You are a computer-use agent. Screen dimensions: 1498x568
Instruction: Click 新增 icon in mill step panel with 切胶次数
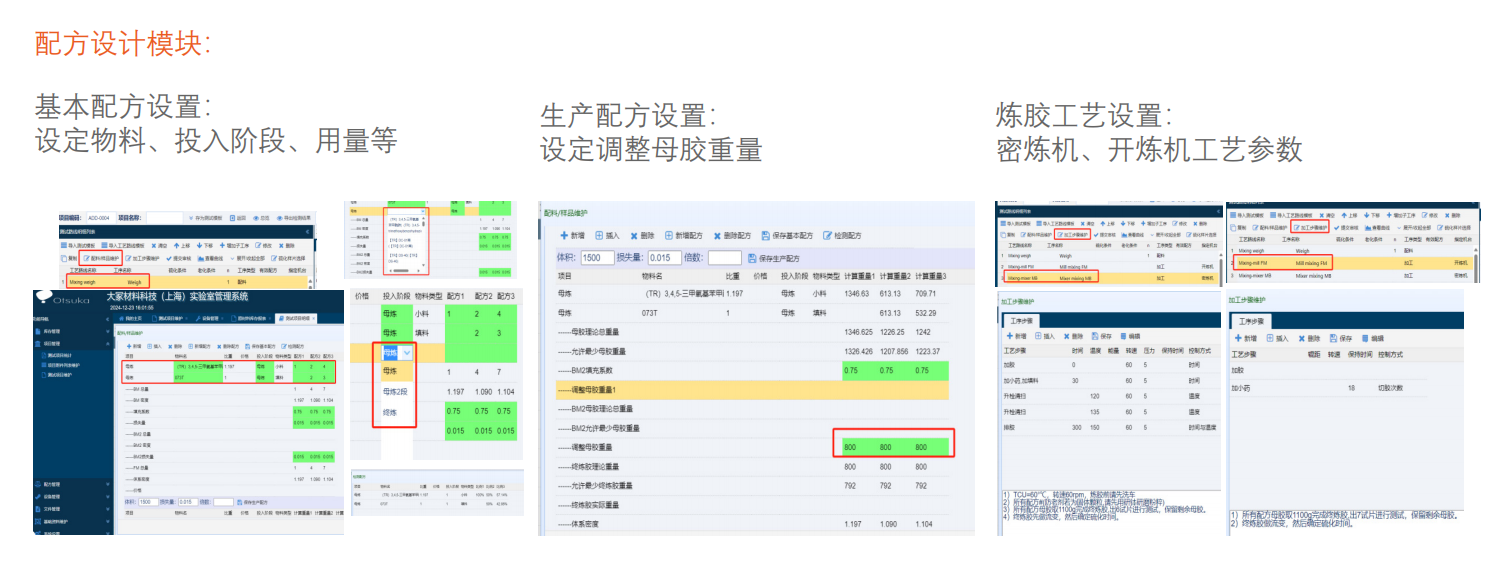tap(1238, 338)
